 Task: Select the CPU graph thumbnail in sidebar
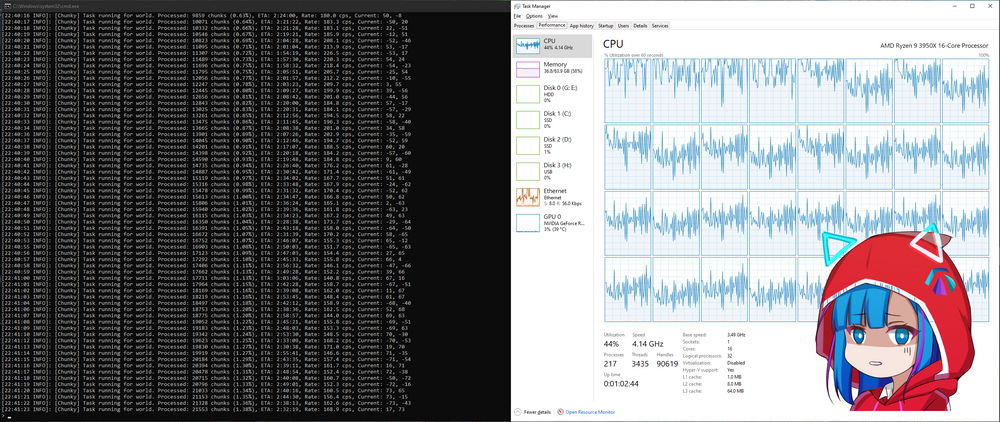[x=553, y=45]
